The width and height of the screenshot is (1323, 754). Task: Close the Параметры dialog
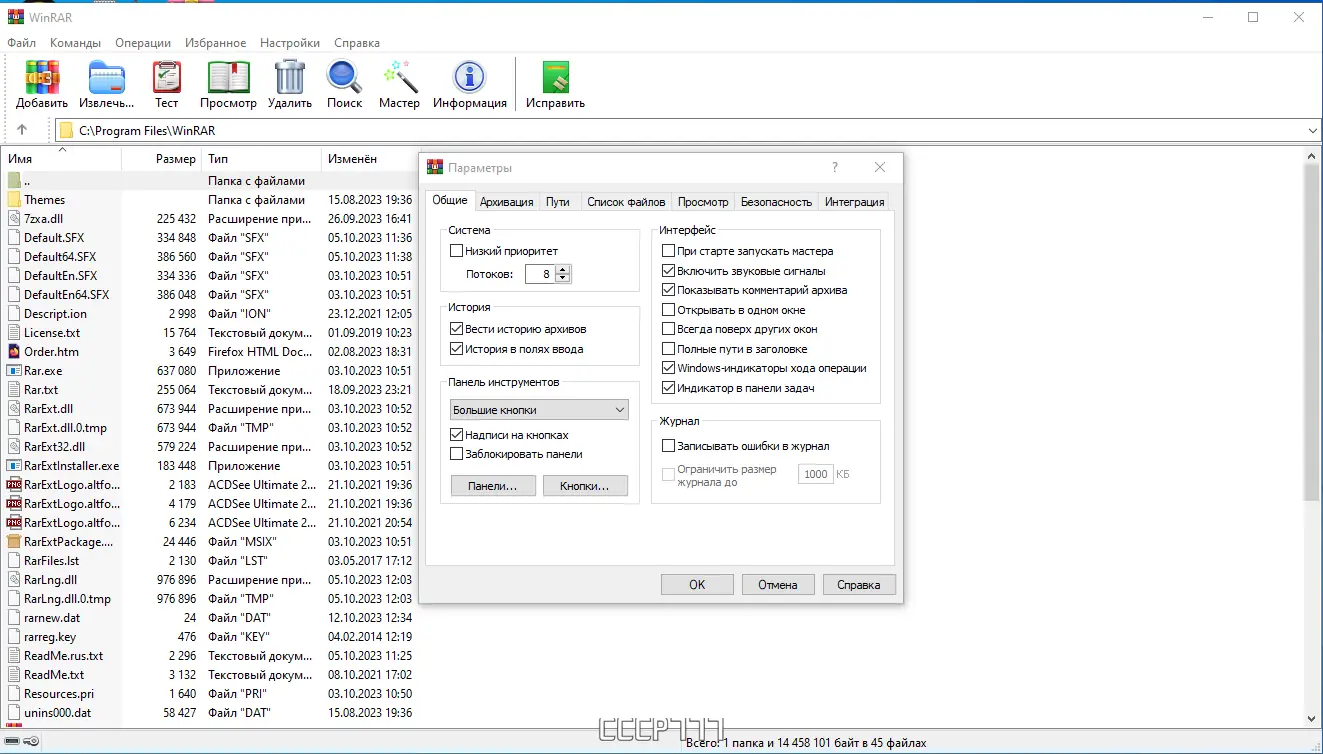click(880, 167)
